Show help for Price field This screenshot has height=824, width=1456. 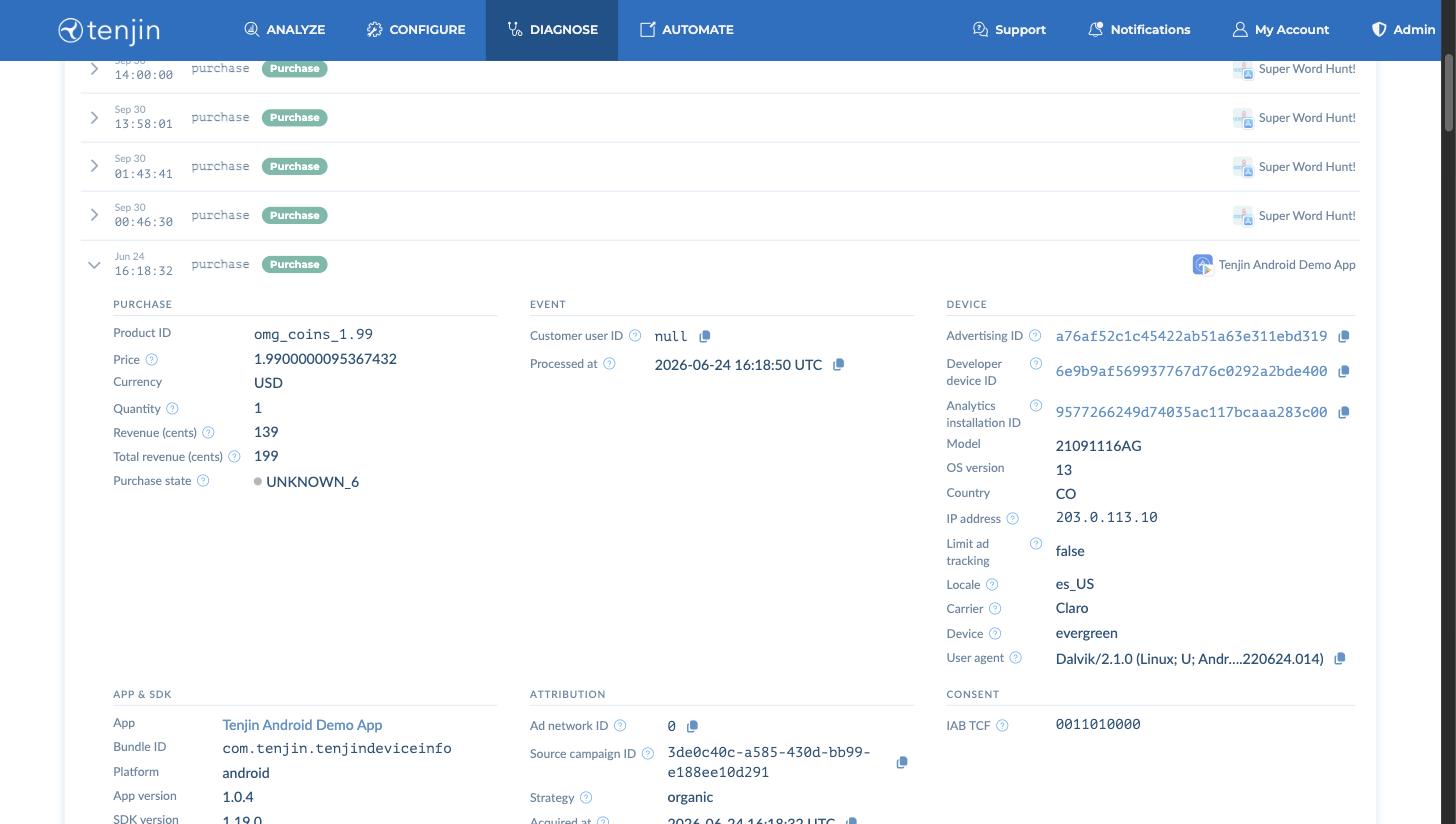(x=152, y=360)
